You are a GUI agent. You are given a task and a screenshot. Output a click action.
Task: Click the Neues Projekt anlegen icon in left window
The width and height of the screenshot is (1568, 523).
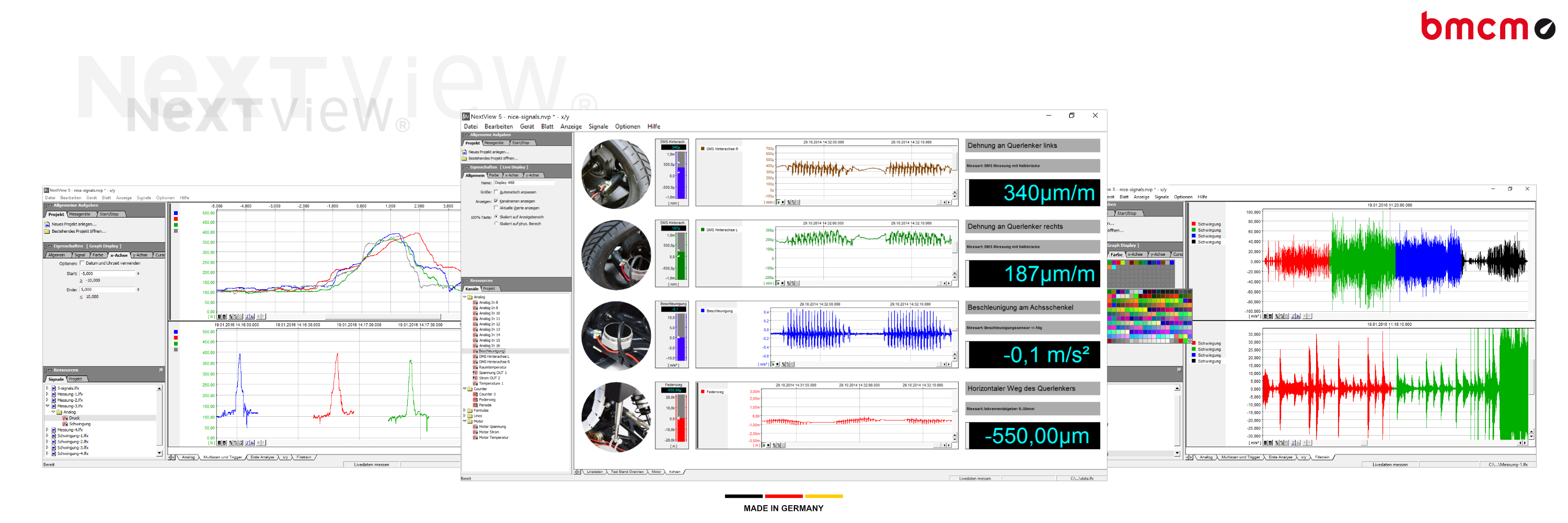pos(47,224)
